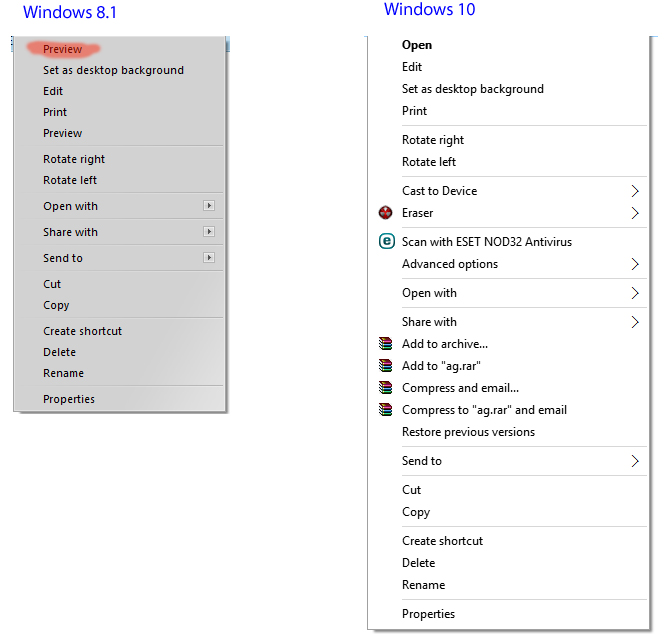Image resolution: width=671 pixels, height=634 pixels.
Task: Choose Delete in Windows 10 menu
Action: pyautogui.click(x=419, y=563)
